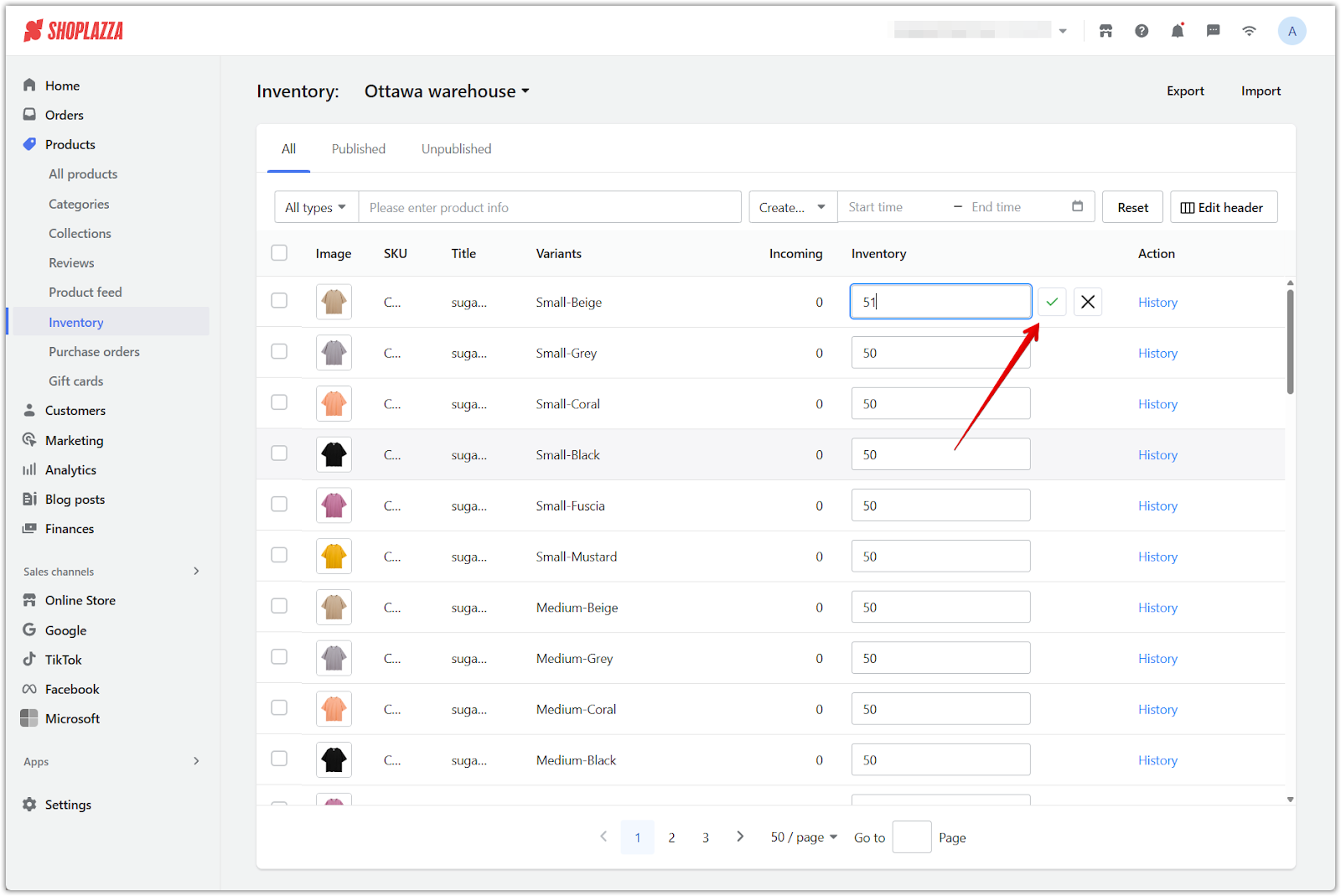Screen dimensions: 1341x896
Task: Click the table's vertical scrollbar
Action: (1290, 342)
